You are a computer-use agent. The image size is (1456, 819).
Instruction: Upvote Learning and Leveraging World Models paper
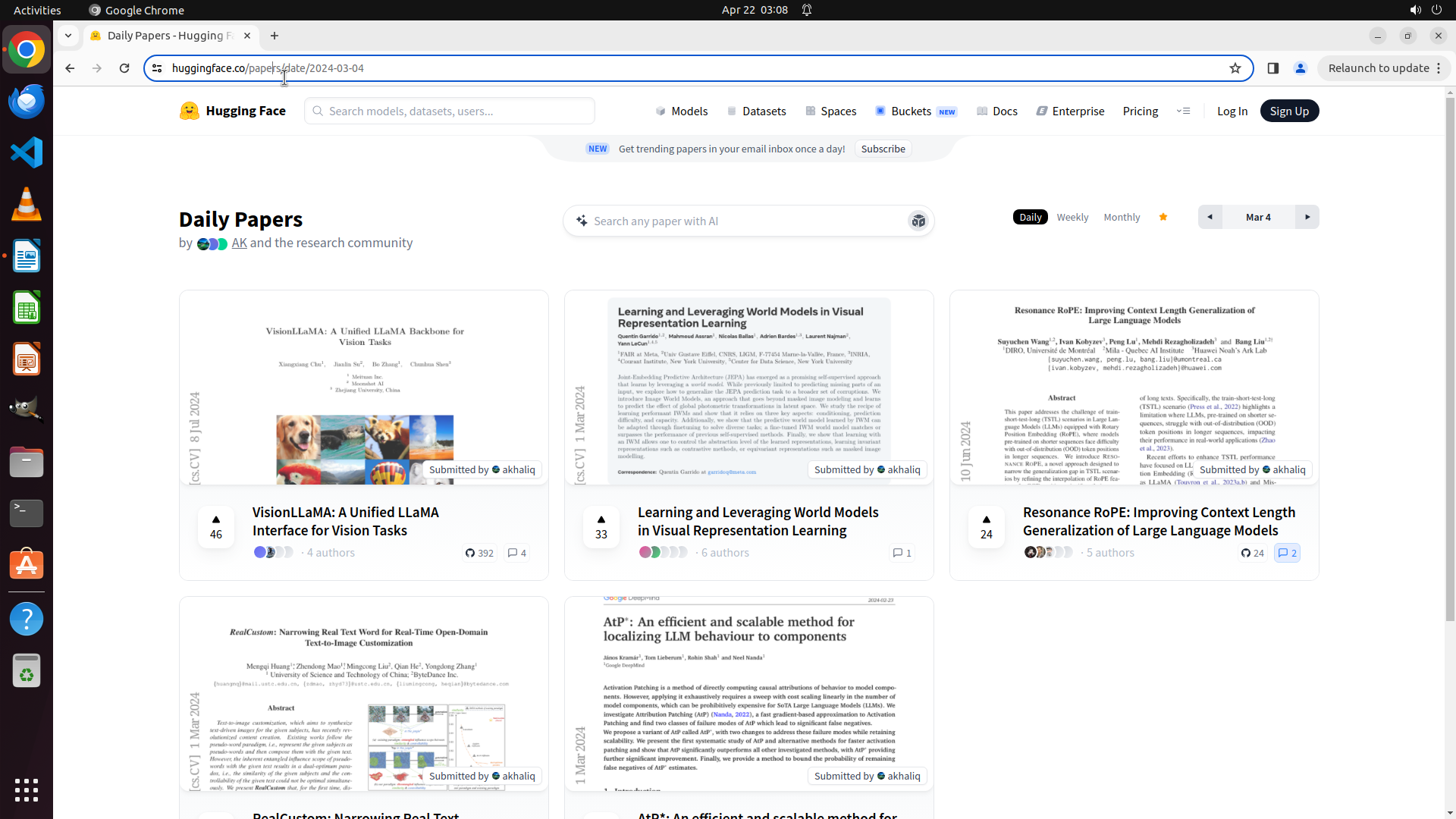pyautogui.click(x=601, y=526)
